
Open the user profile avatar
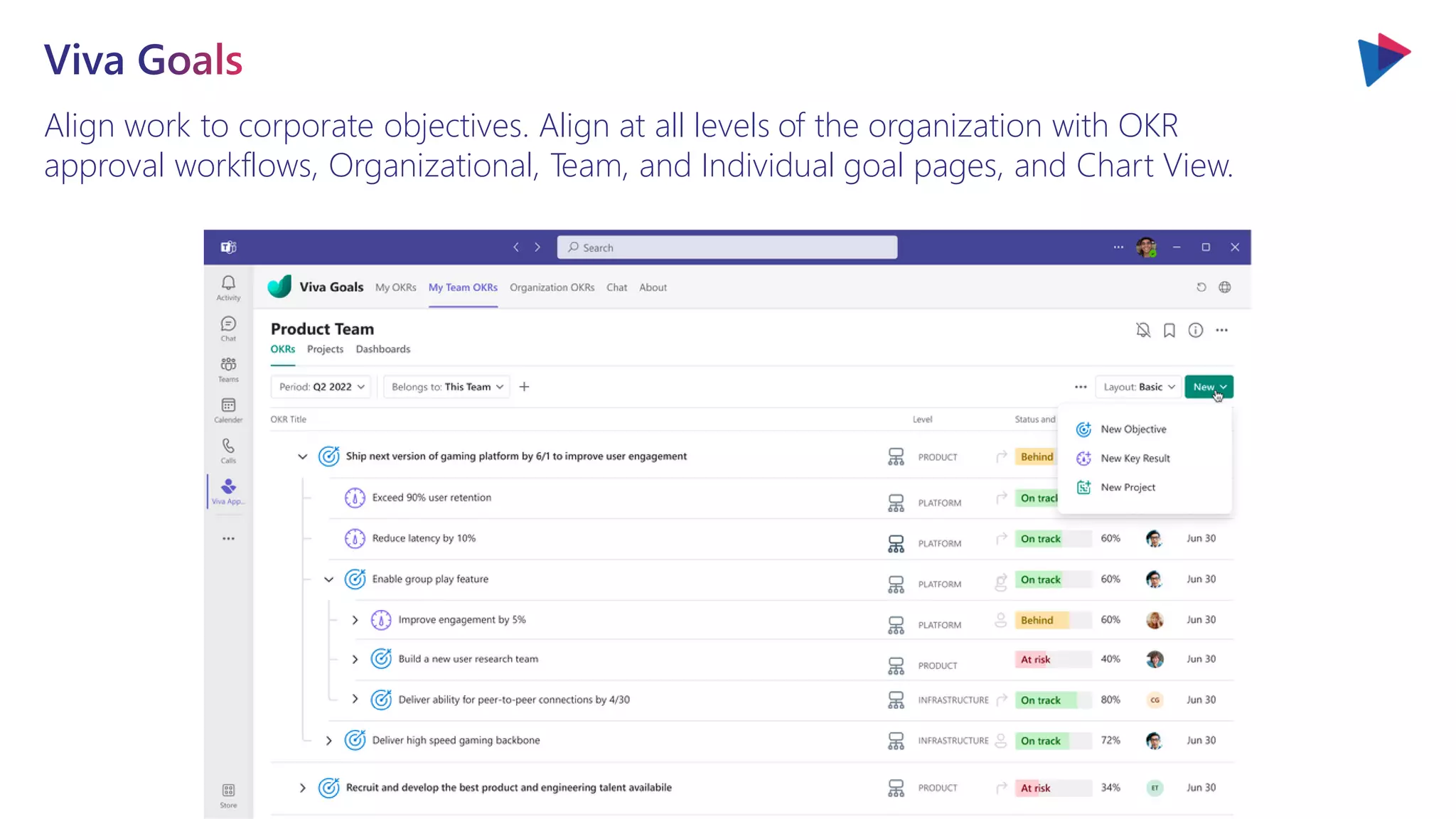click(1146, 247)
